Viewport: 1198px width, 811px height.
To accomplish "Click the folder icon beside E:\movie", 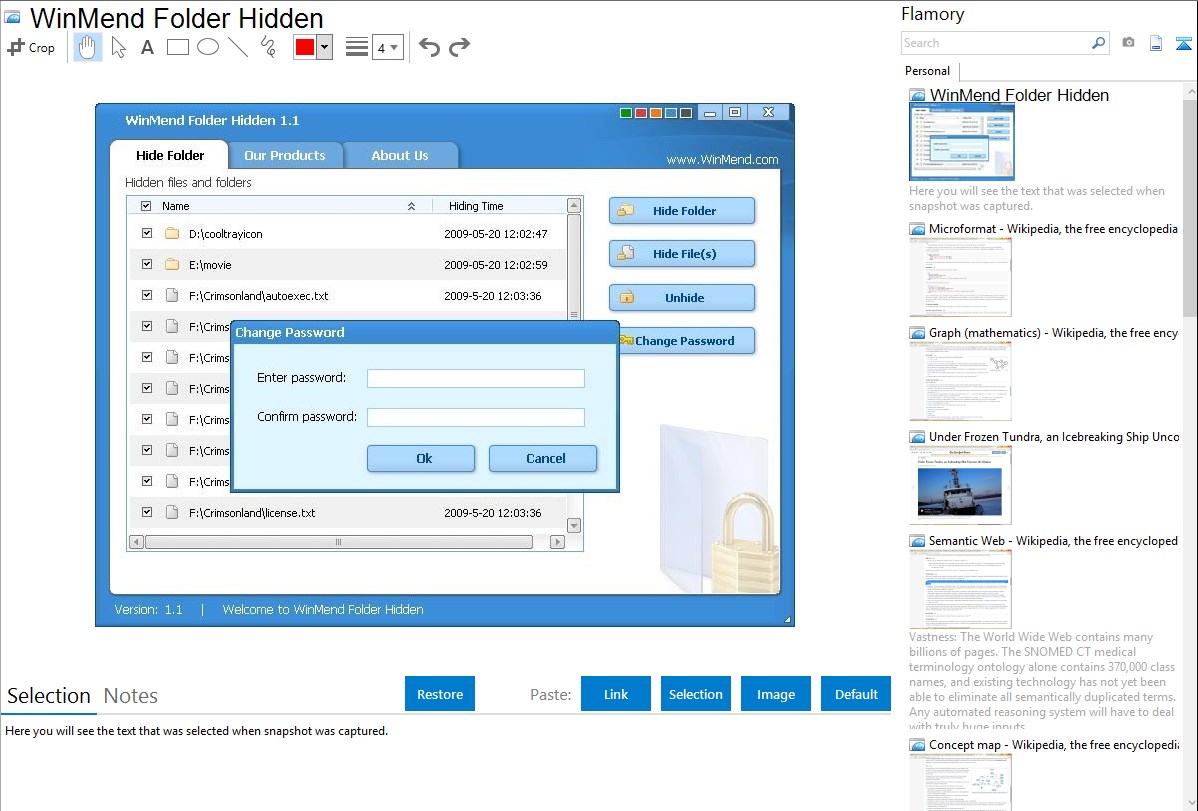I will [172, 264].
